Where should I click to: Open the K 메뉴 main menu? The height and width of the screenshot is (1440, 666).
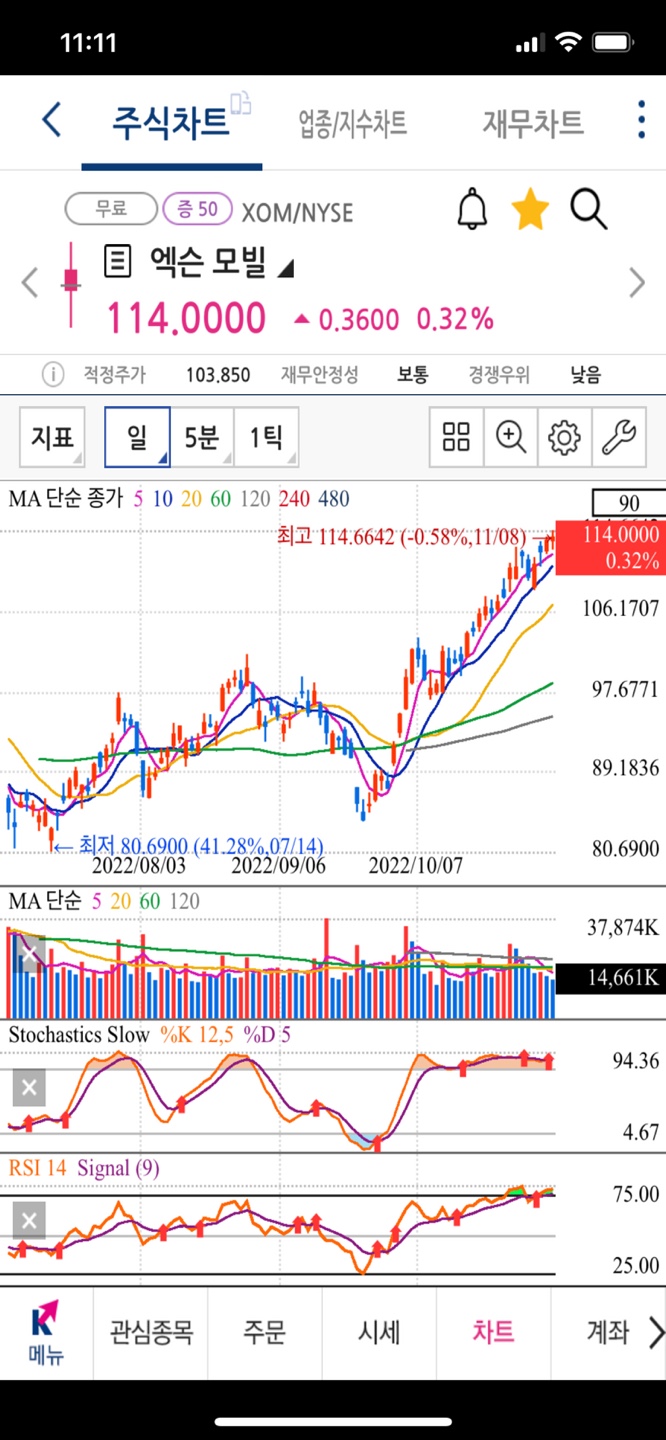pyautogui.click(x=45, y=1332)
